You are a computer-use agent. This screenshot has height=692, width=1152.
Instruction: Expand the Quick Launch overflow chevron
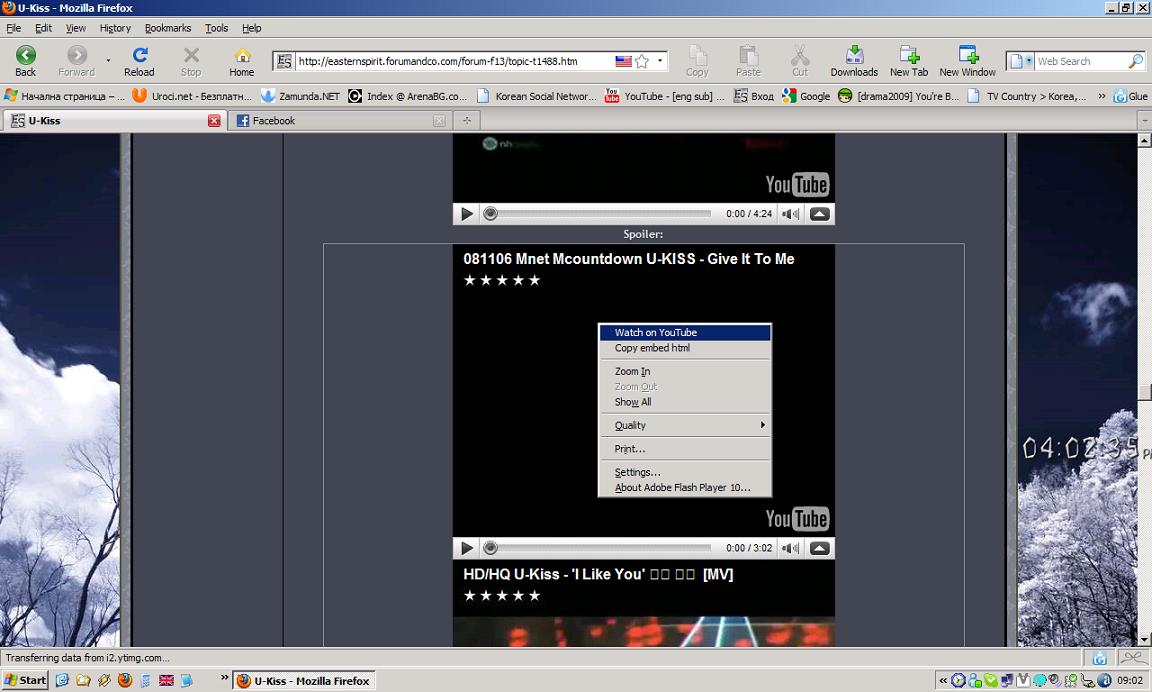(x=224, y=679)
